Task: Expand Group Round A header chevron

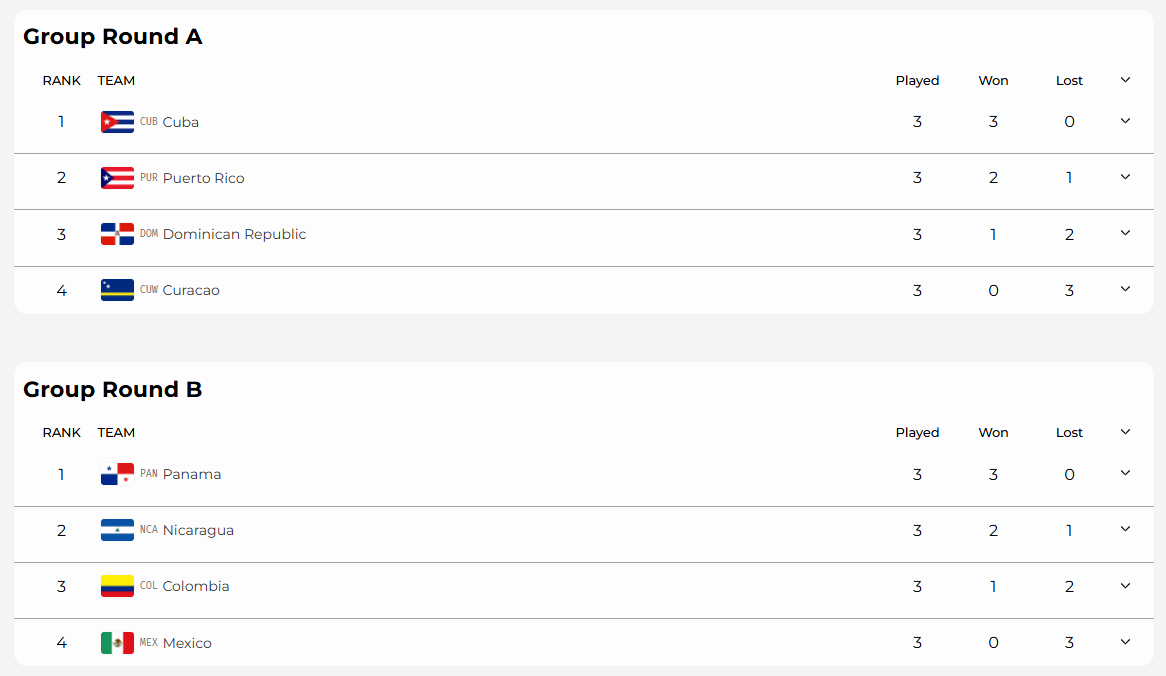Action: click(x=1125, y=80)
